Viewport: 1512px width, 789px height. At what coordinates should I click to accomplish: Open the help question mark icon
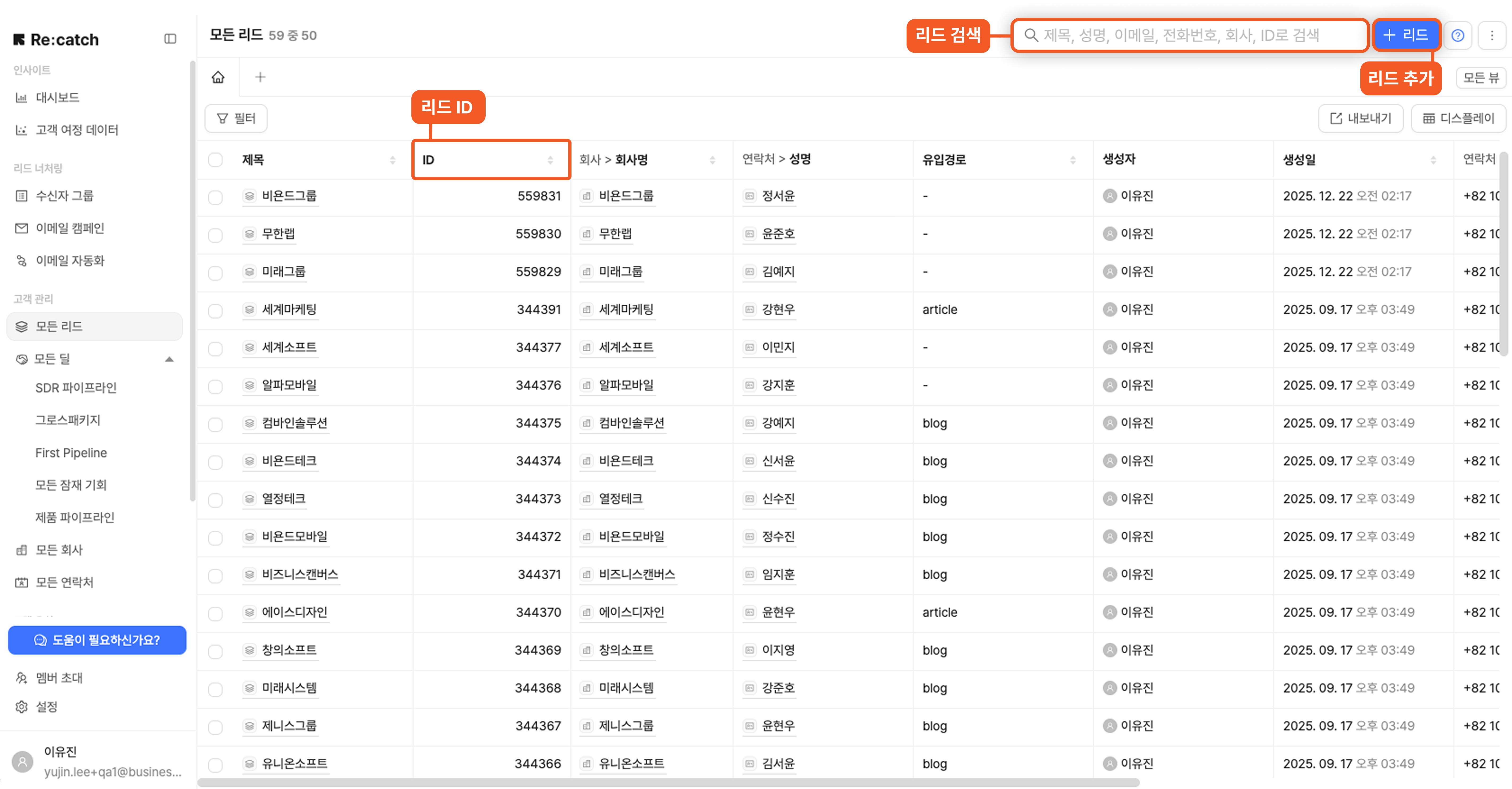(1457, 35)
